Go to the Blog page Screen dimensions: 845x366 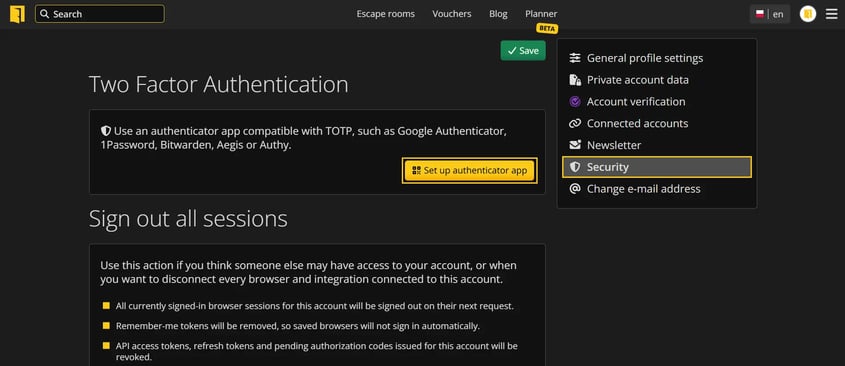498,14
